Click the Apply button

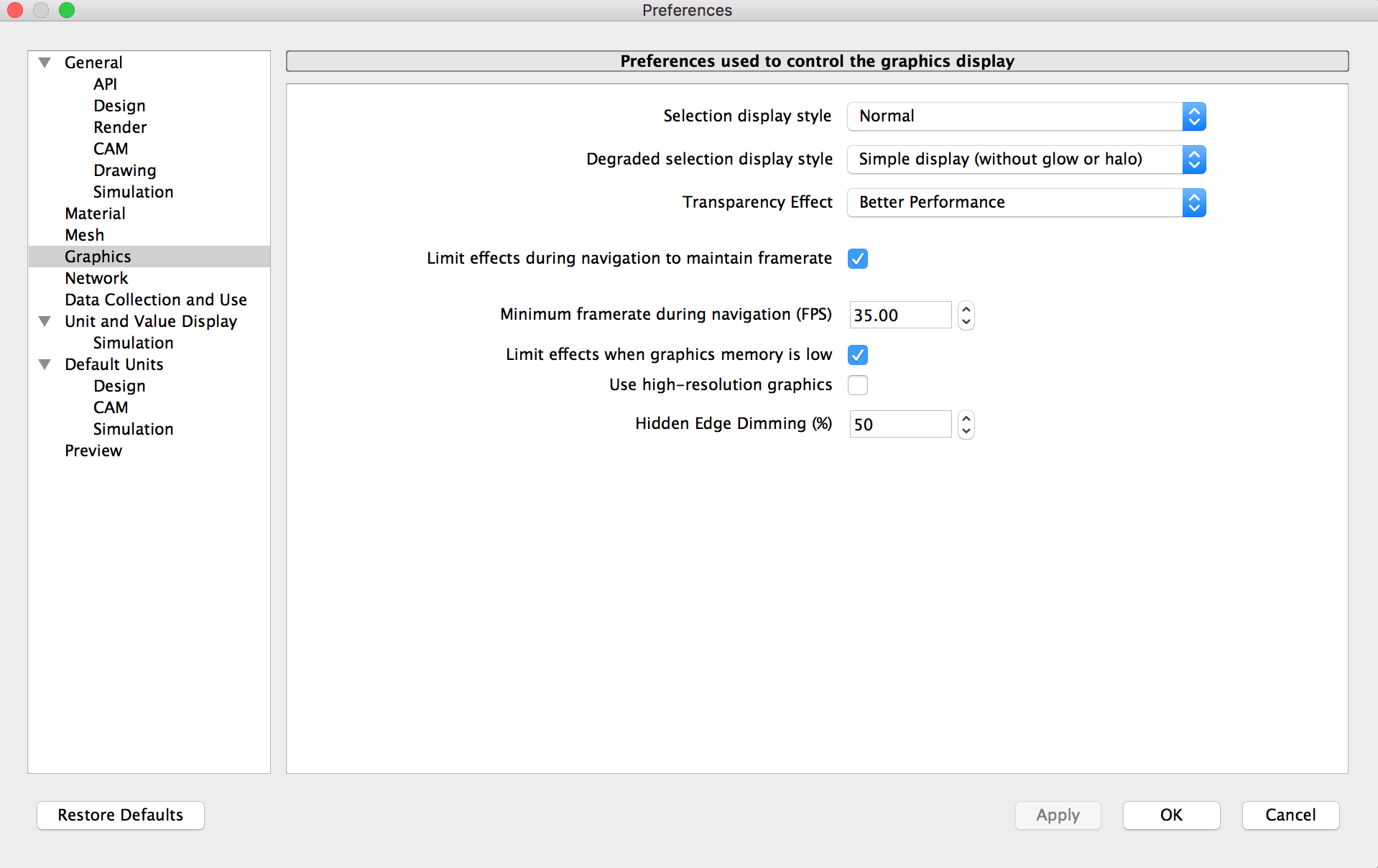click(x=1058, y=816)
